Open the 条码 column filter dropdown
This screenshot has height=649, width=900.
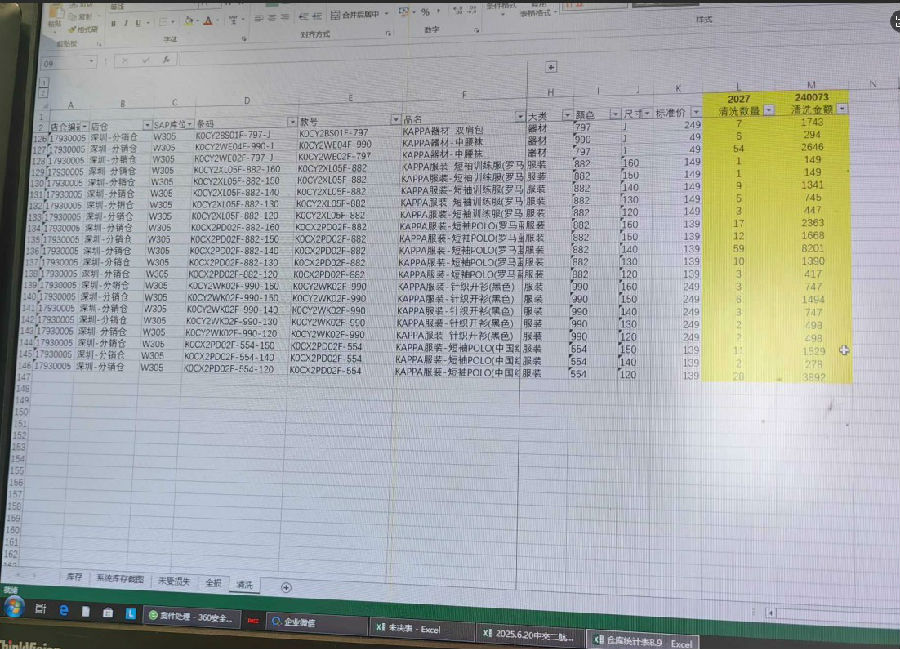[292, 122]
